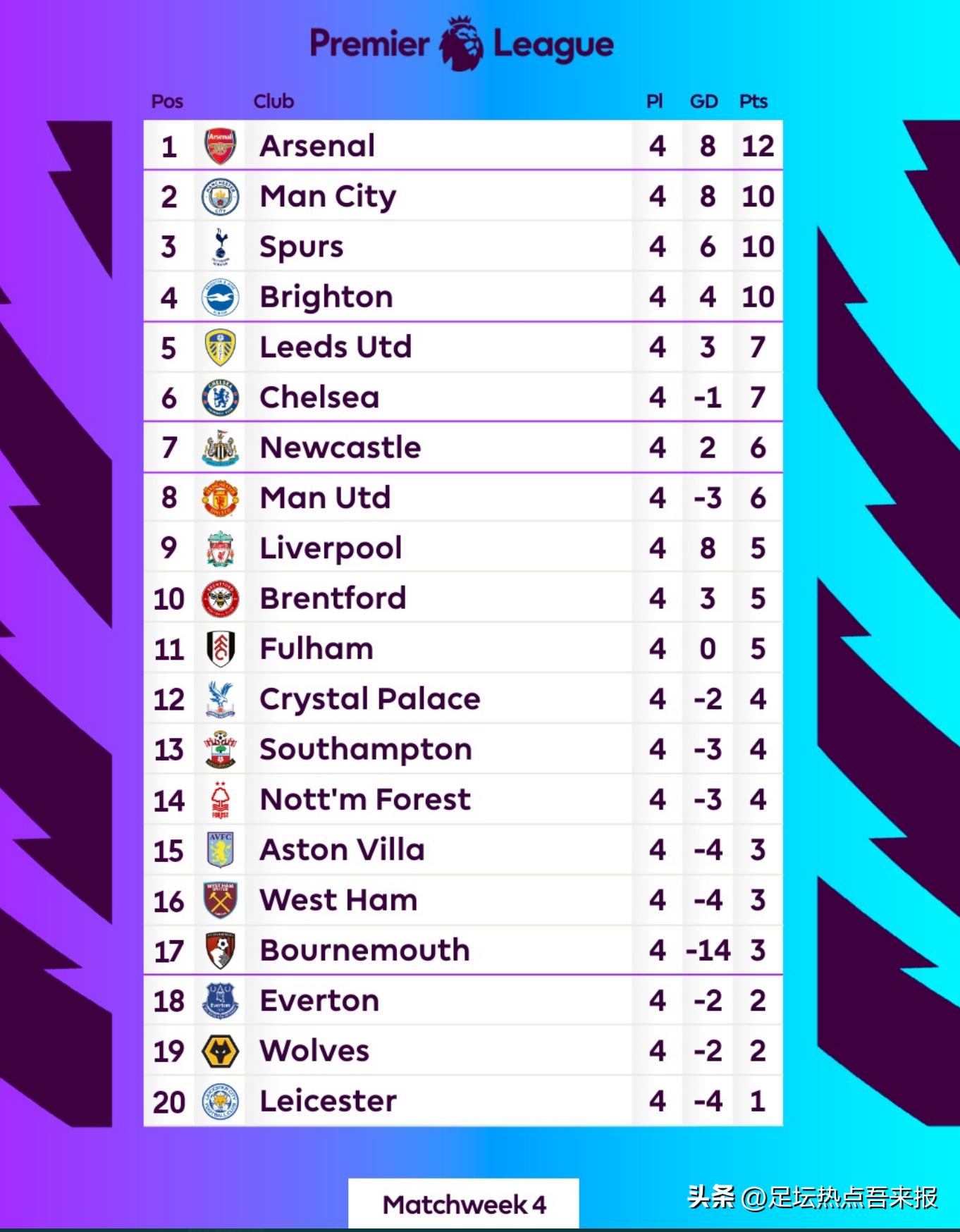Click the Pts column header
The height and width of the screenshot is (1232, 960).
pyautogui.click(x=753, y=101)
